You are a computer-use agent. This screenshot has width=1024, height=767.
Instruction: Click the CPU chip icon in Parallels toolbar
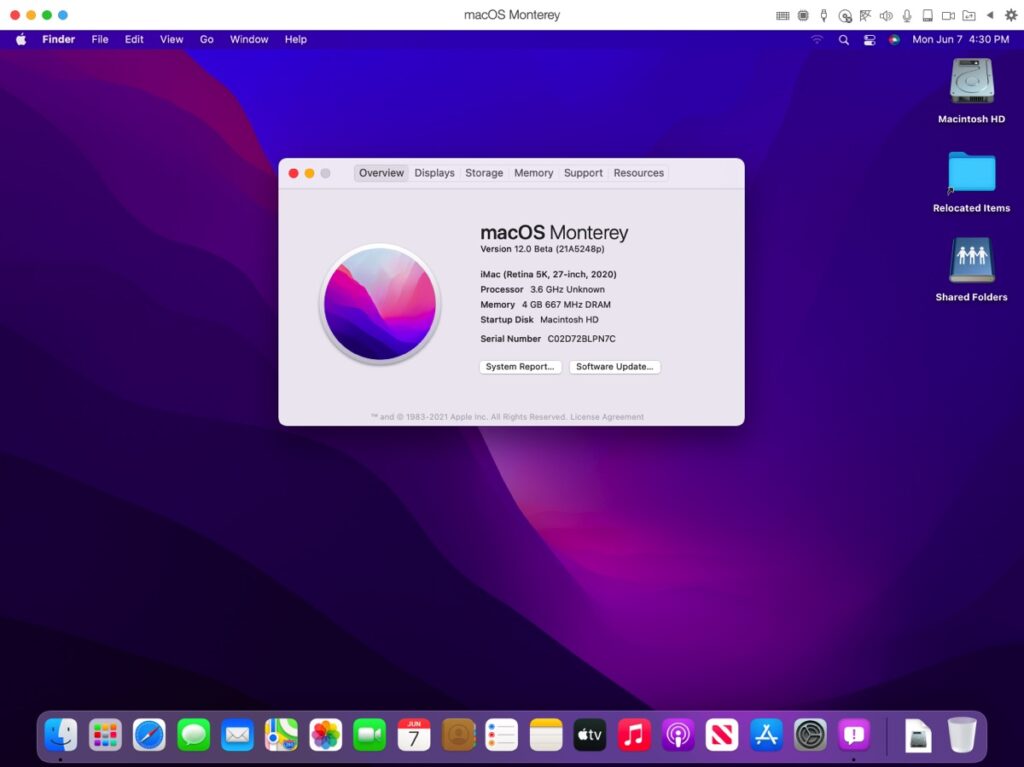tap(803, 15)
